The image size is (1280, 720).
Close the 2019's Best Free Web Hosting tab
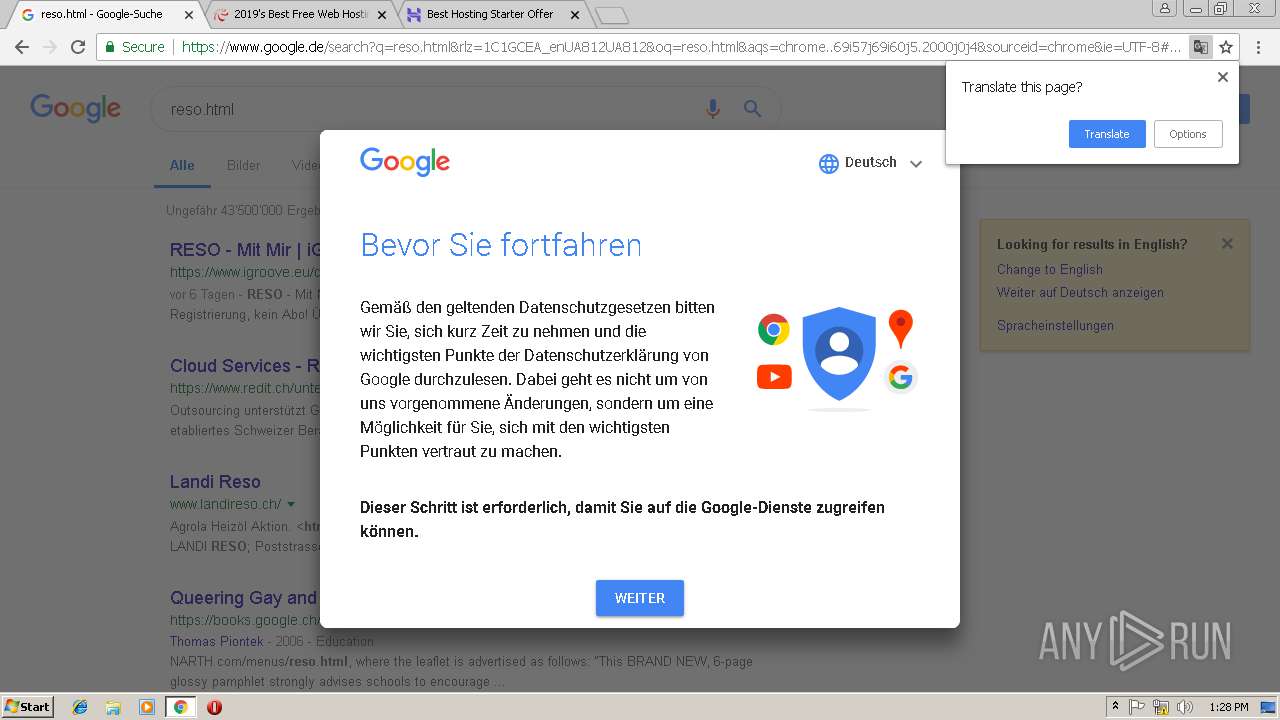tap(381, 15)
